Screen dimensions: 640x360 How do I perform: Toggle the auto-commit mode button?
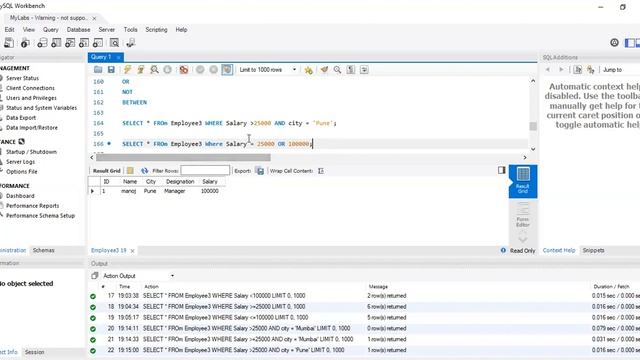(227, 70)
